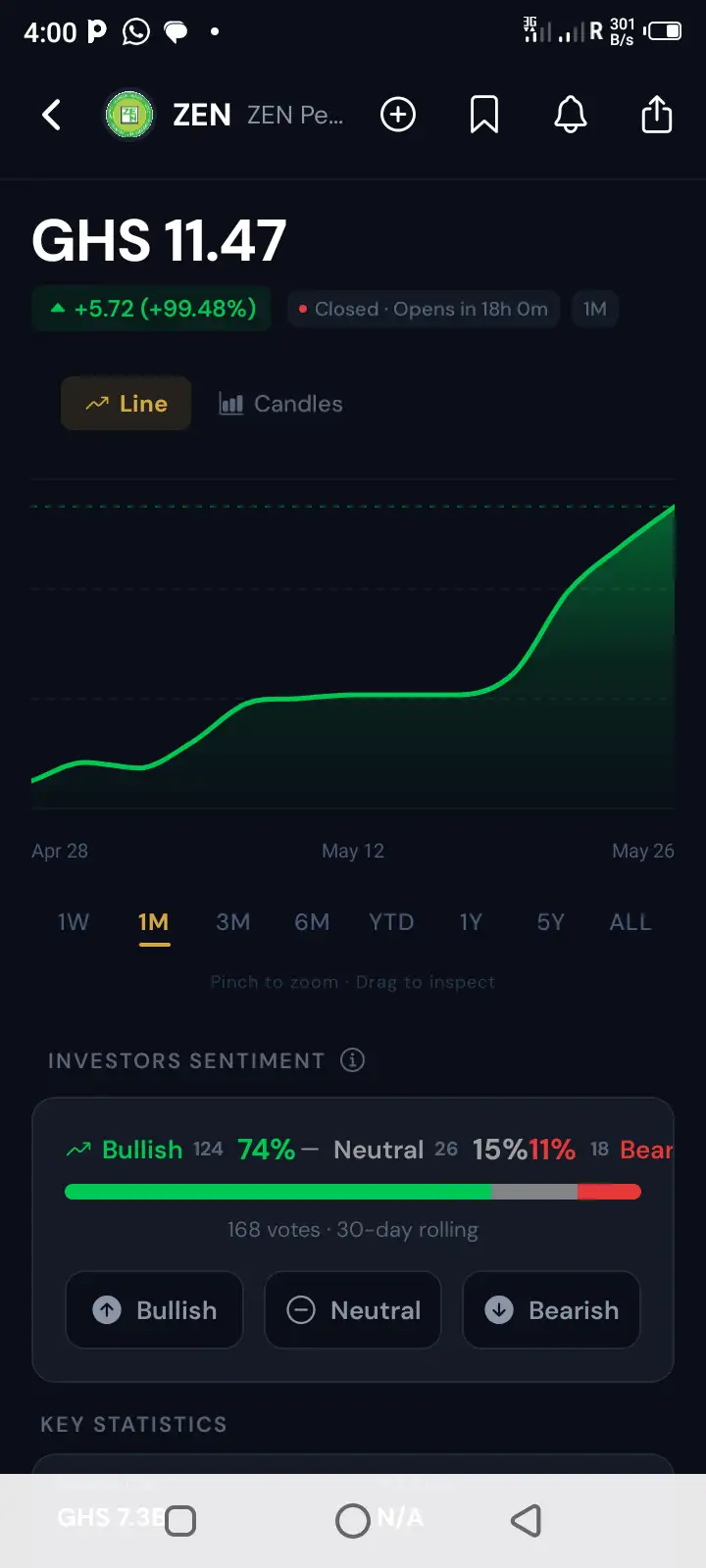Open price alerts bell icon
The image size is (706, 1568).
click(571, 115)
